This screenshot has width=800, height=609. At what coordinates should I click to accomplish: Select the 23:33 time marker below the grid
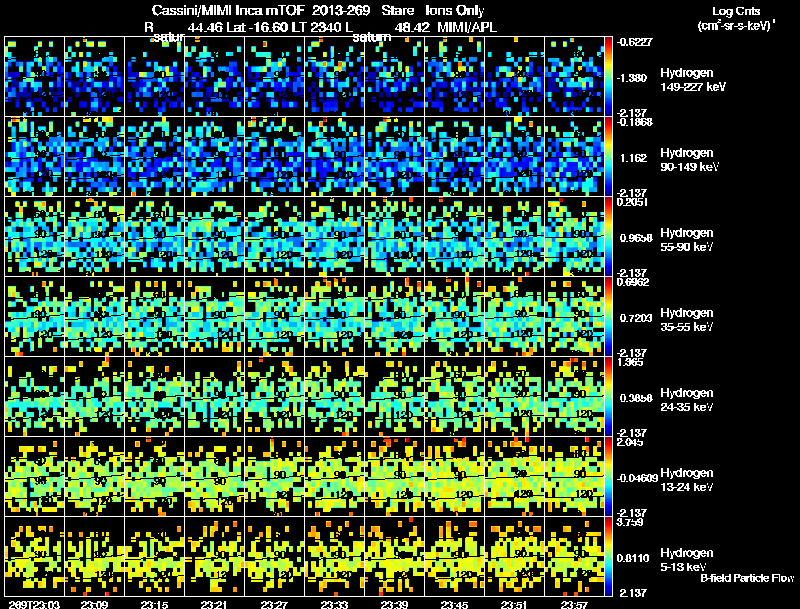(x=334, y=604)
